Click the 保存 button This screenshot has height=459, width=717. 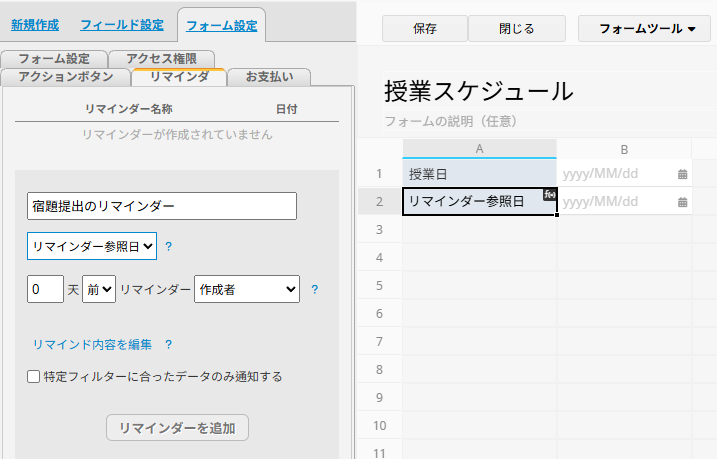(x=424, y=29)
